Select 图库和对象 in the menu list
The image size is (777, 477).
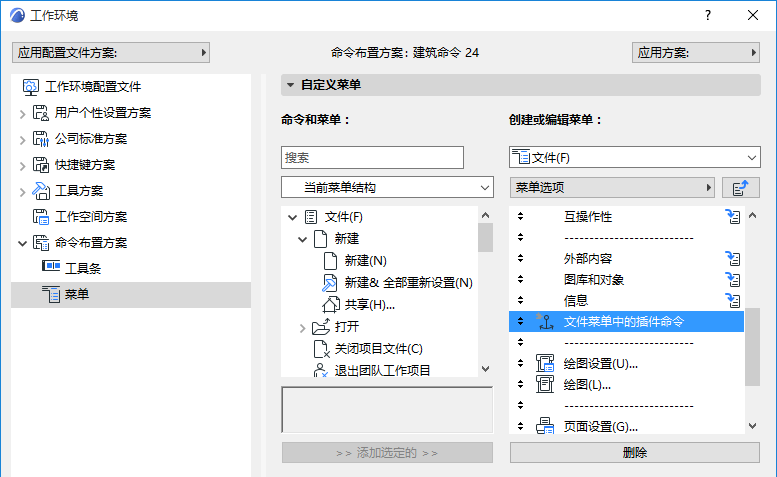tap(594, 279)
